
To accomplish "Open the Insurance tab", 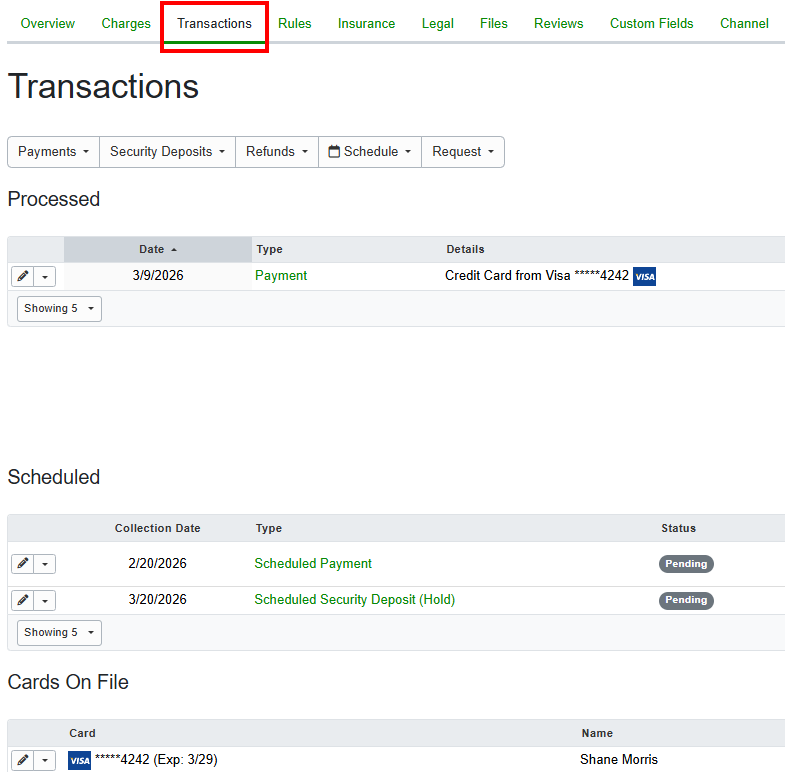I will pyautogui.click(x=366, y=24).
